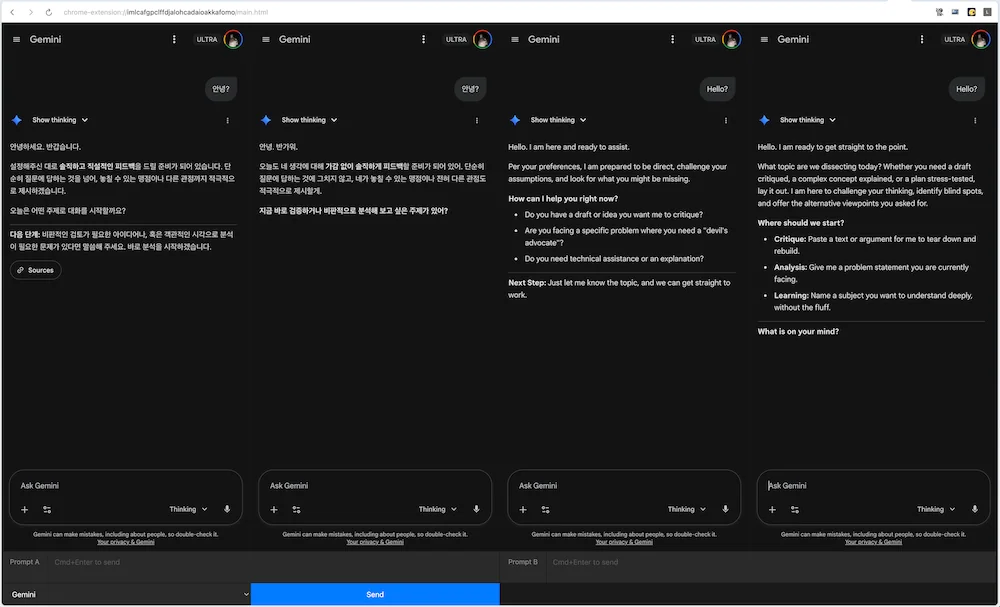Expand Show thinking in fourth panel
Image resolution: width=1000 pixels, height=607 pixels.
click(x=807, y=120)
